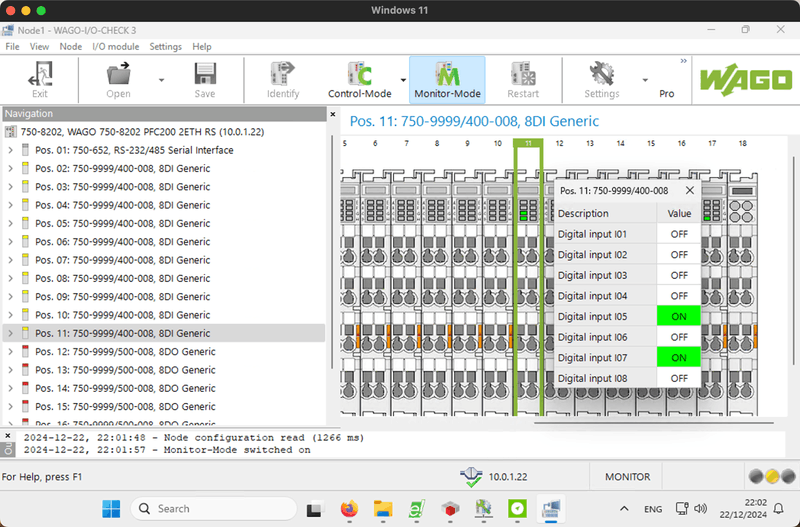The width and height of the screenshot is (800, 527).
Task: Close the log output panel
Action: (x=8, y=436)
